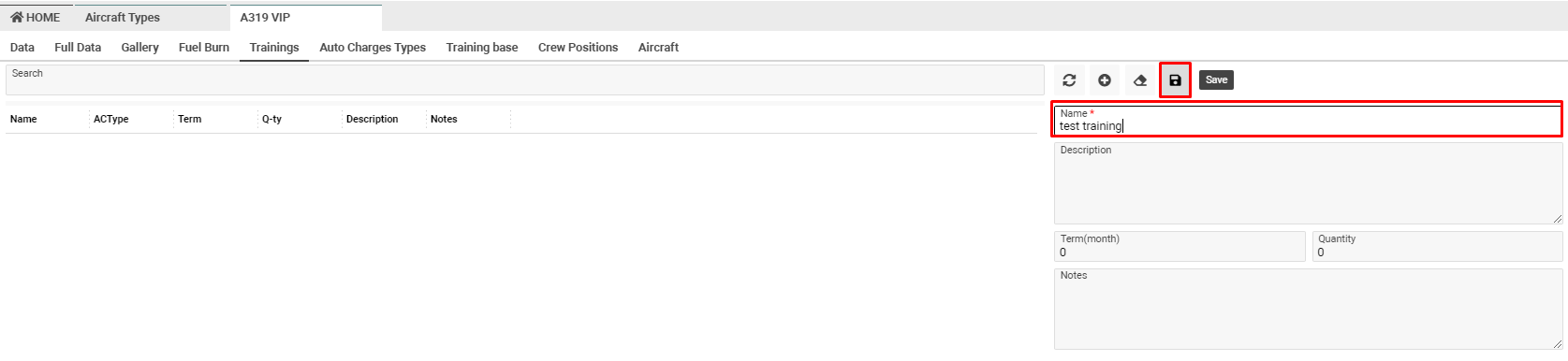Viewport: 1568px width, 361px height.
Task: Switch to the Full Data tab
Action: tap(78, 47)
